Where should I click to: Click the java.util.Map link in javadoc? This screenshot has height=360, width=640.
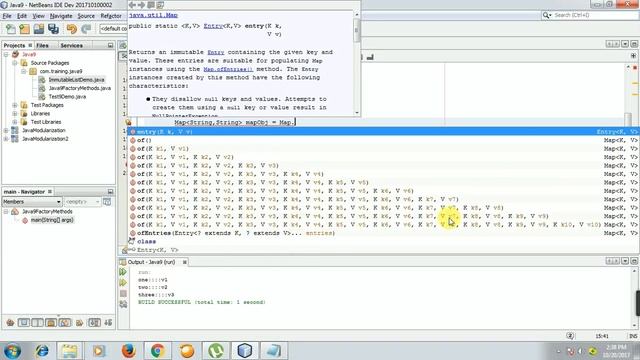[153, 15]
